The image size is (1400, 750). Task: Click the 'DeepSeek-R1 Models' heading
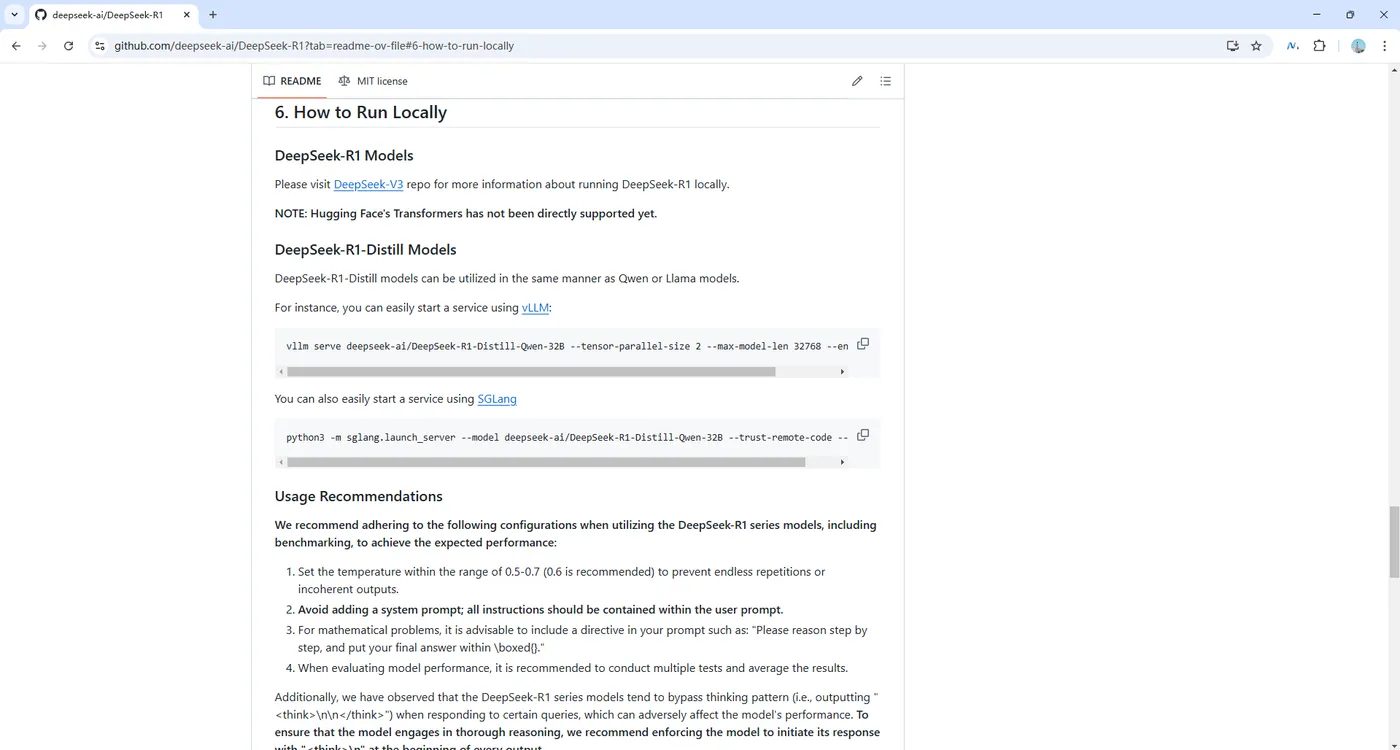(344, 155)
